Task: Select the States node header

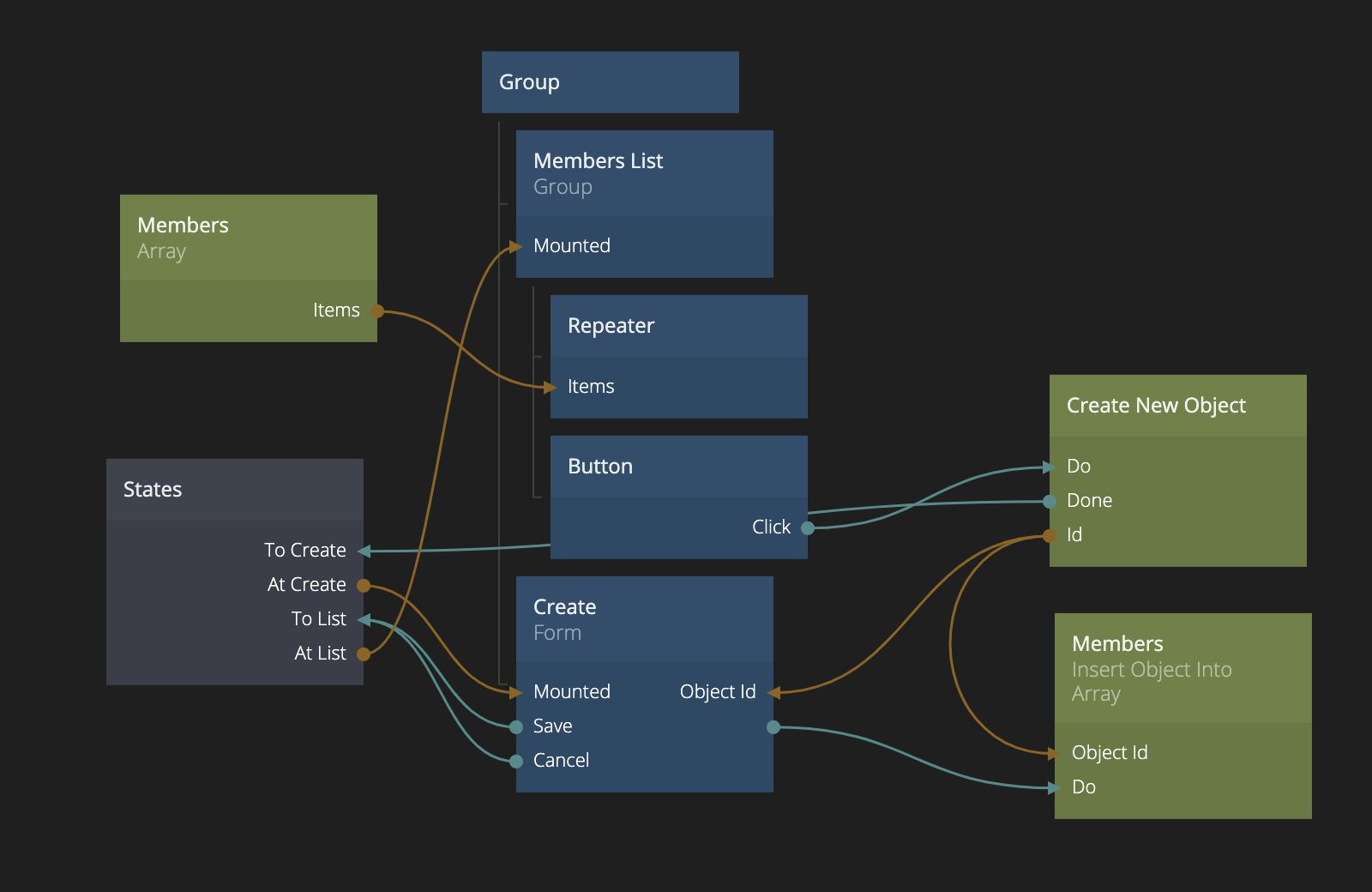Action: tap(234, 490)
